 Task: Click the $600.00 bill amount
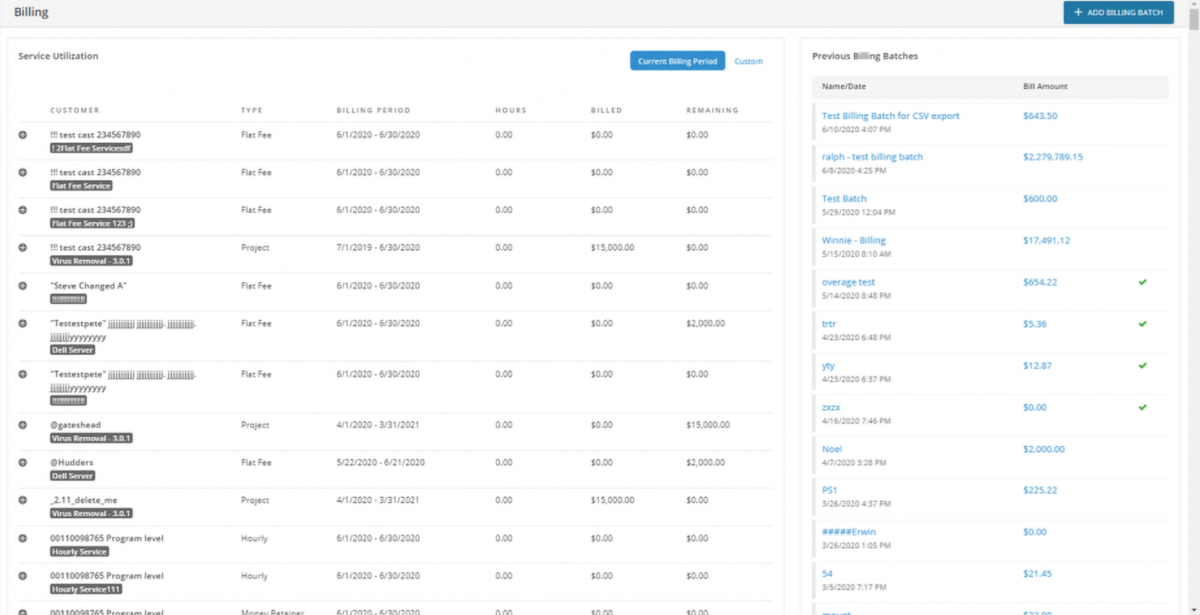(1040, 199)
